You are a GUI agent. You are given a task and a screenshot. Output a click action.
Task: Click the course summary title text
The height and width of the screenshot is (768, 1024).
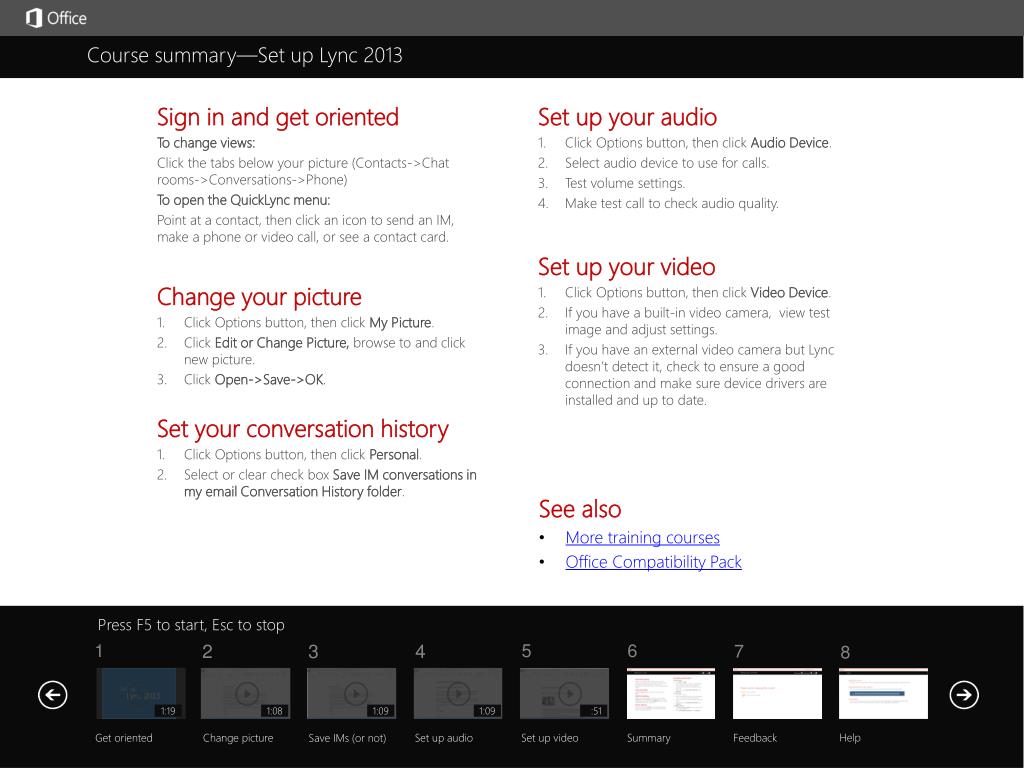[245, 56]
